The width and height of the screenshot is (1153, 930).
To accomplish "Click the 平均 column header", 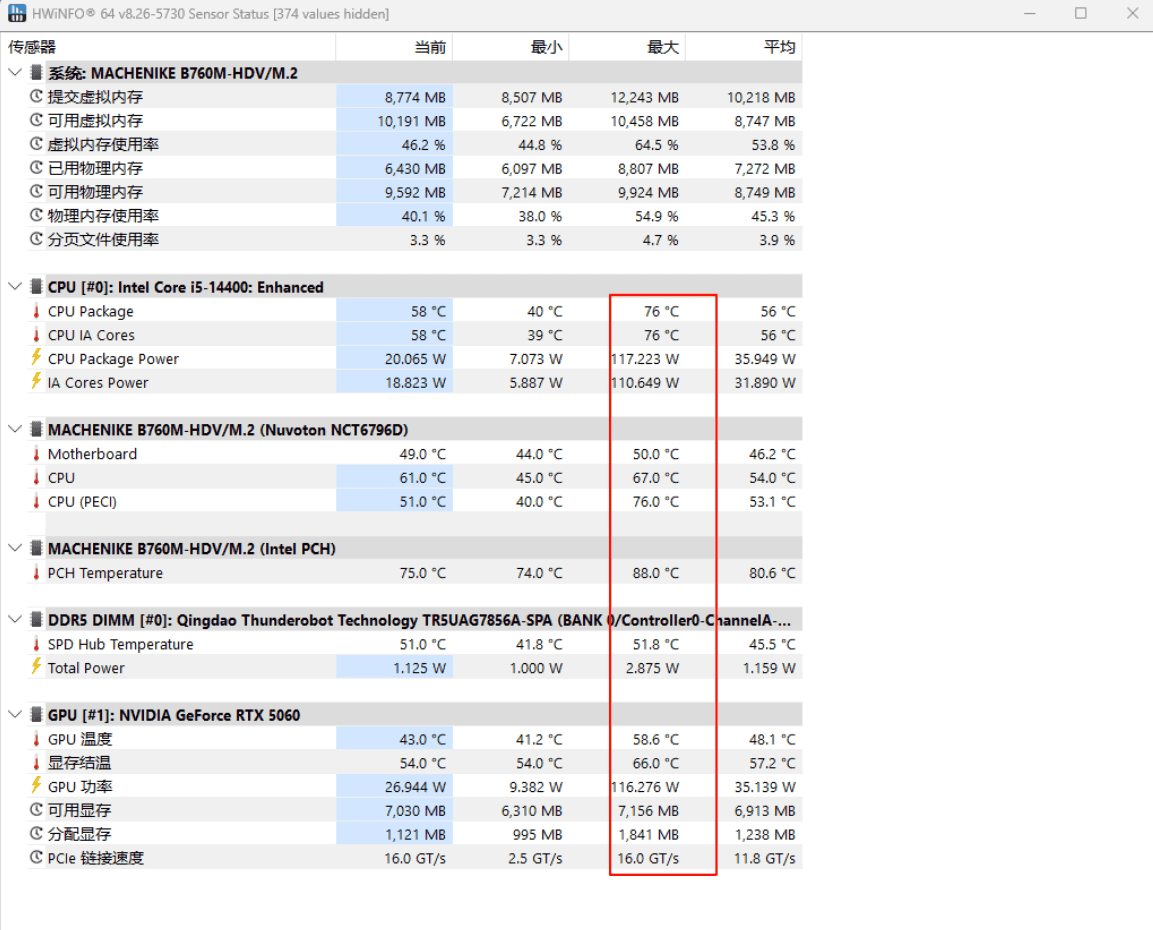I will (x=744, y=47).
